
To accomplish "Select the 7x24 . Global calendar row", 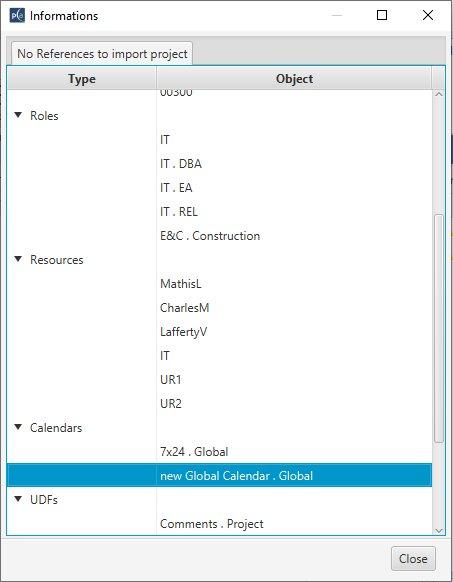I will [219, 451].
